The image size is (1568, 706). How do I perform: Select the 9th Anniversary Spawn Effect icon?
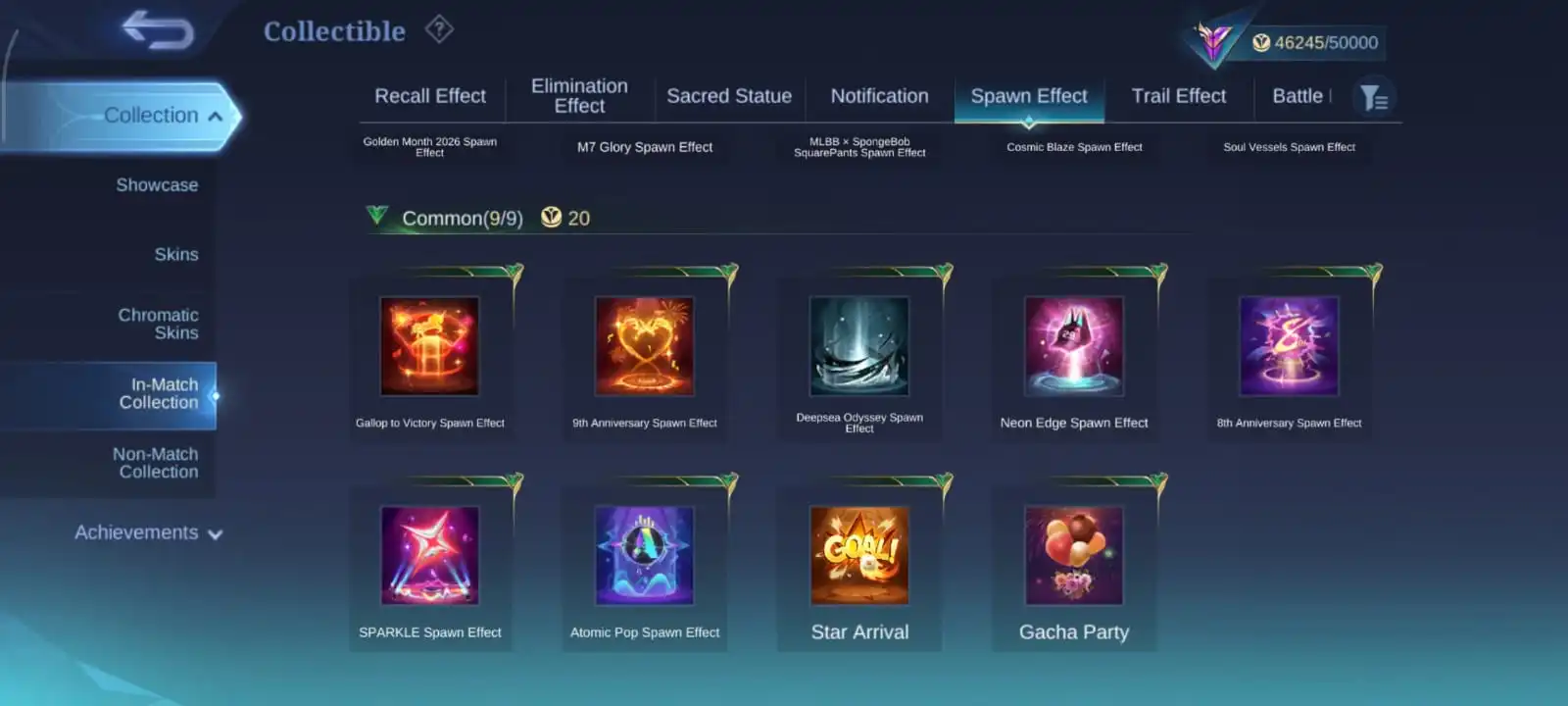coord(645,346)
